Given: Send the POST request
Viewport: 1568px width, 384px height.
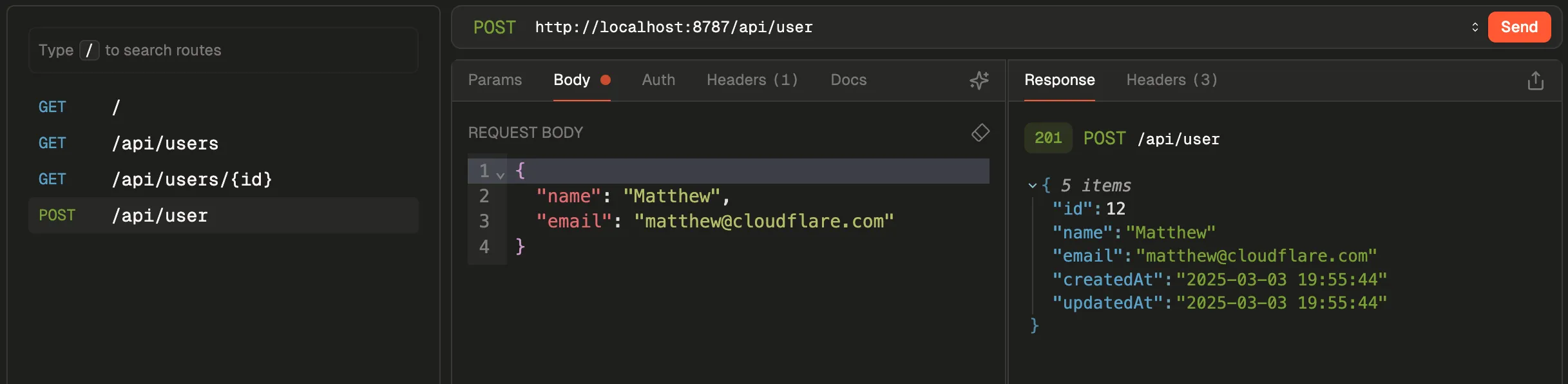Looking at the screenshot, I should (x=1518, y=27).
